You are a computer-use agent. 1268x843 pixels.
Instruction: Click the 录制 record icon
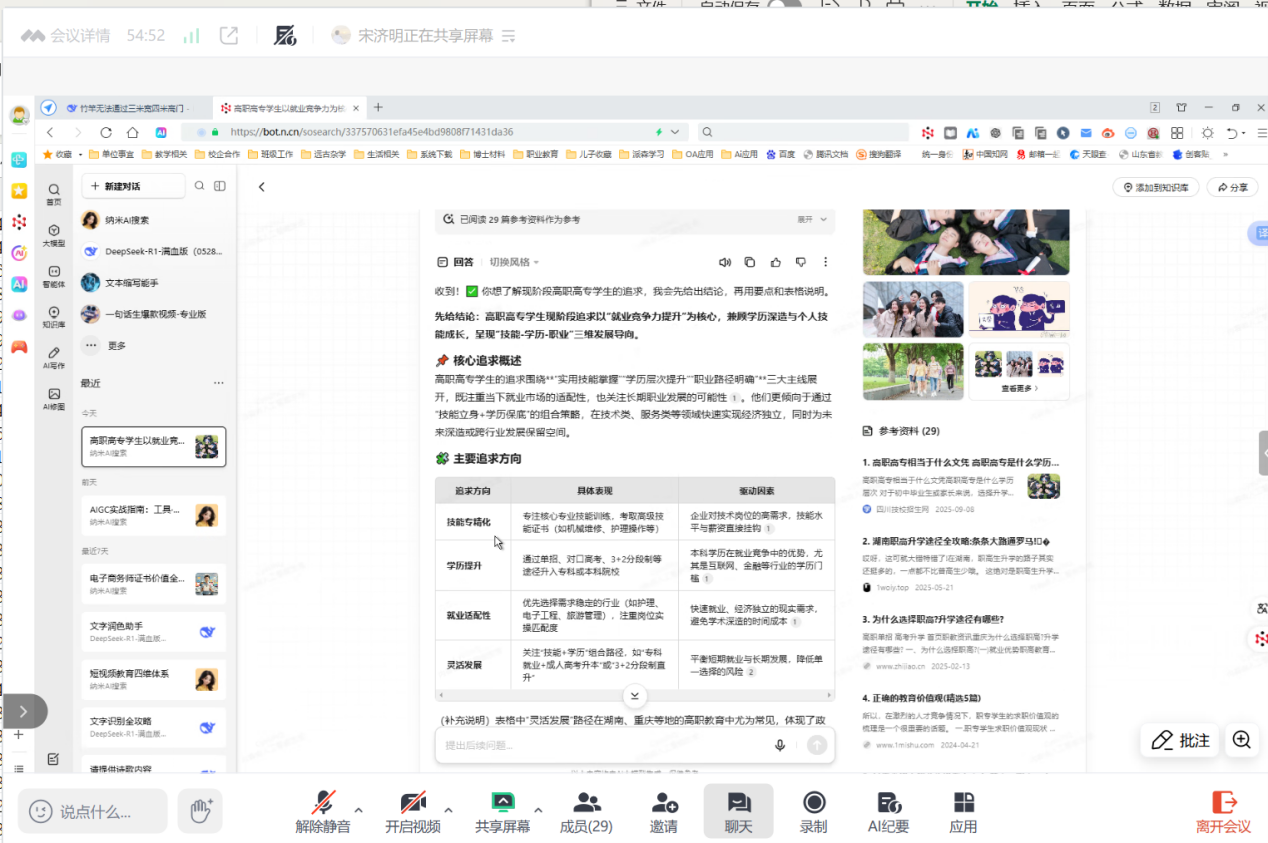pyautogui.click(x=813, y=810)
